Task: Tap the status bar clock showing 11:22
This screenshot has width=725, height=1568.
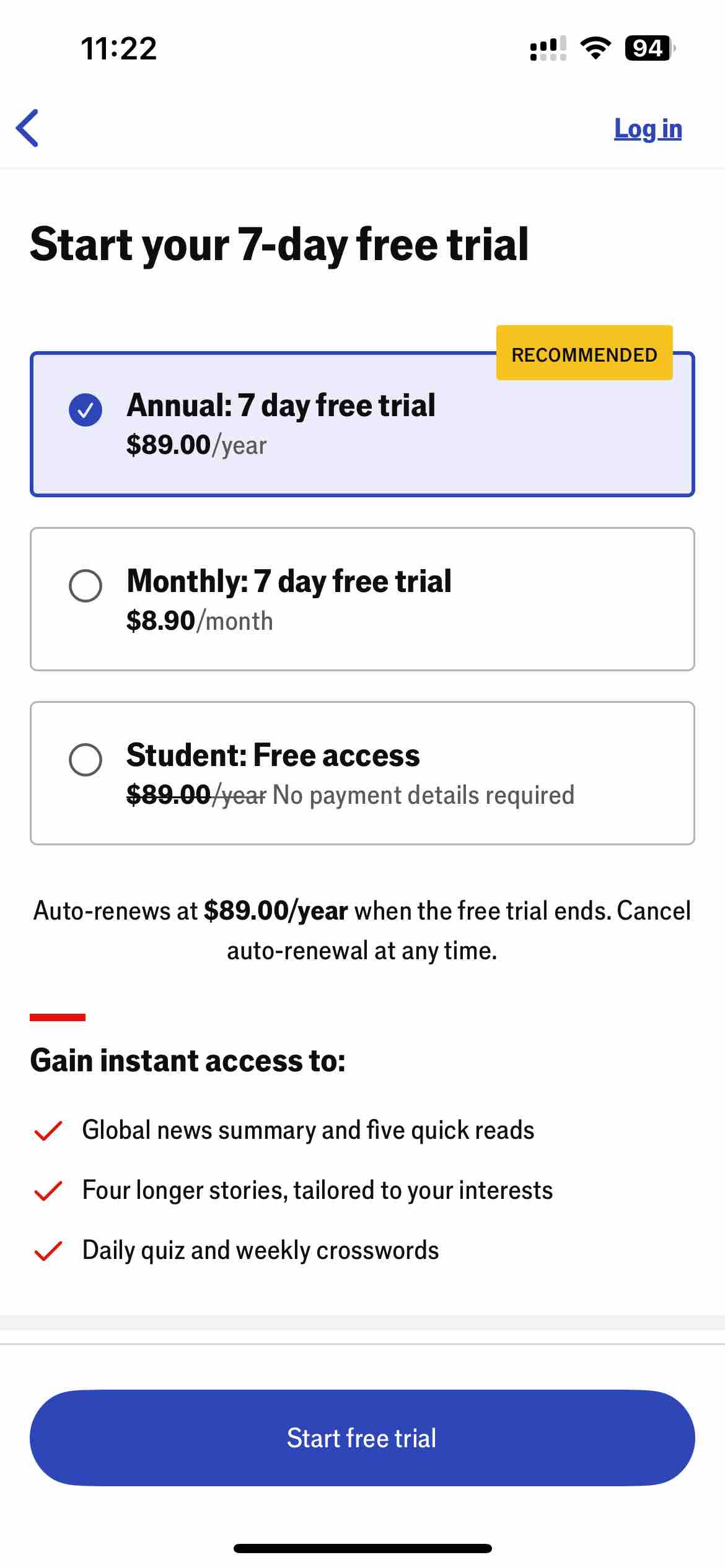Action: pyautogui.click(x=119, y=48)
